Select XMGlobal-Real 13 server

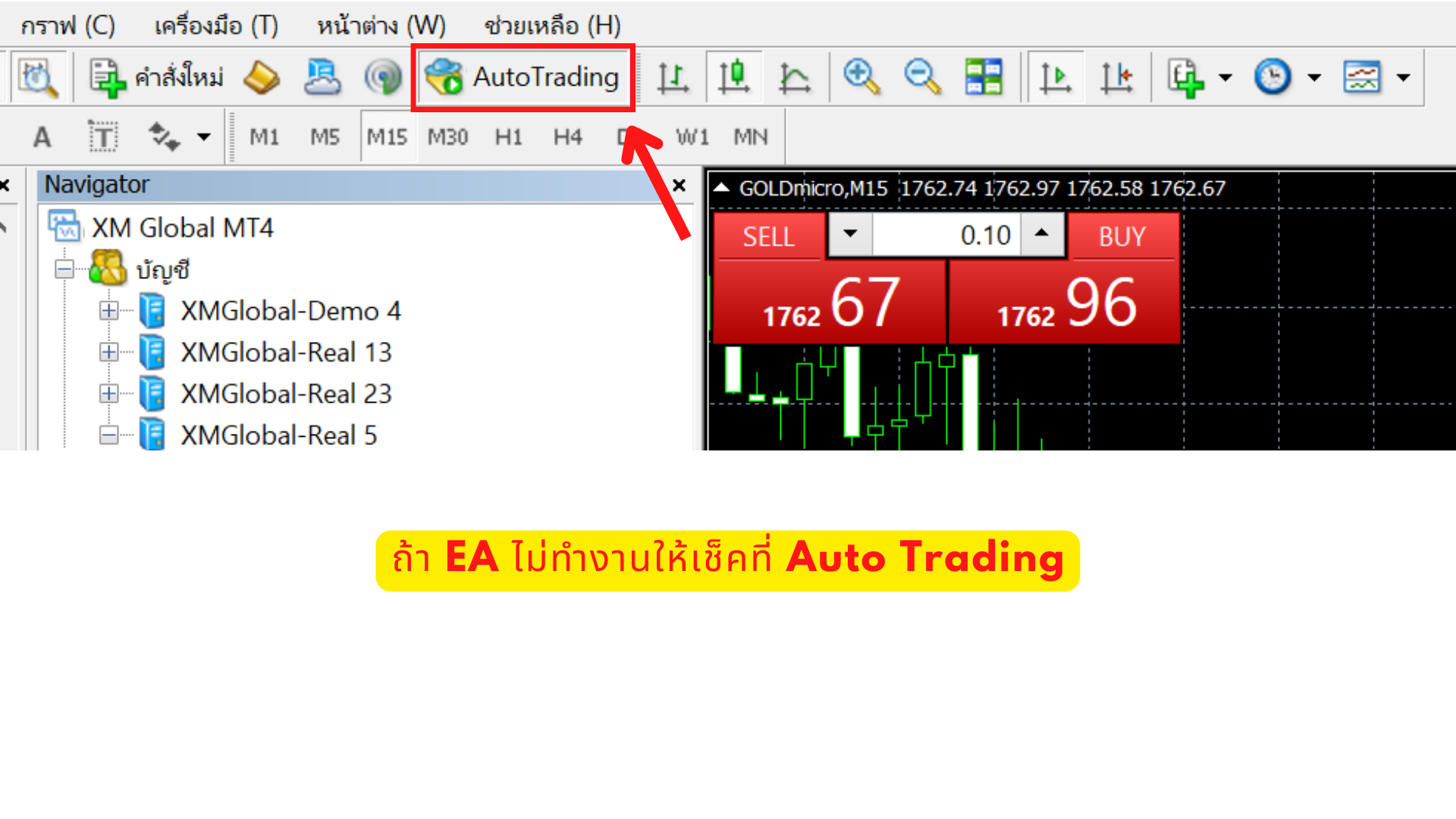coord(286,352)
